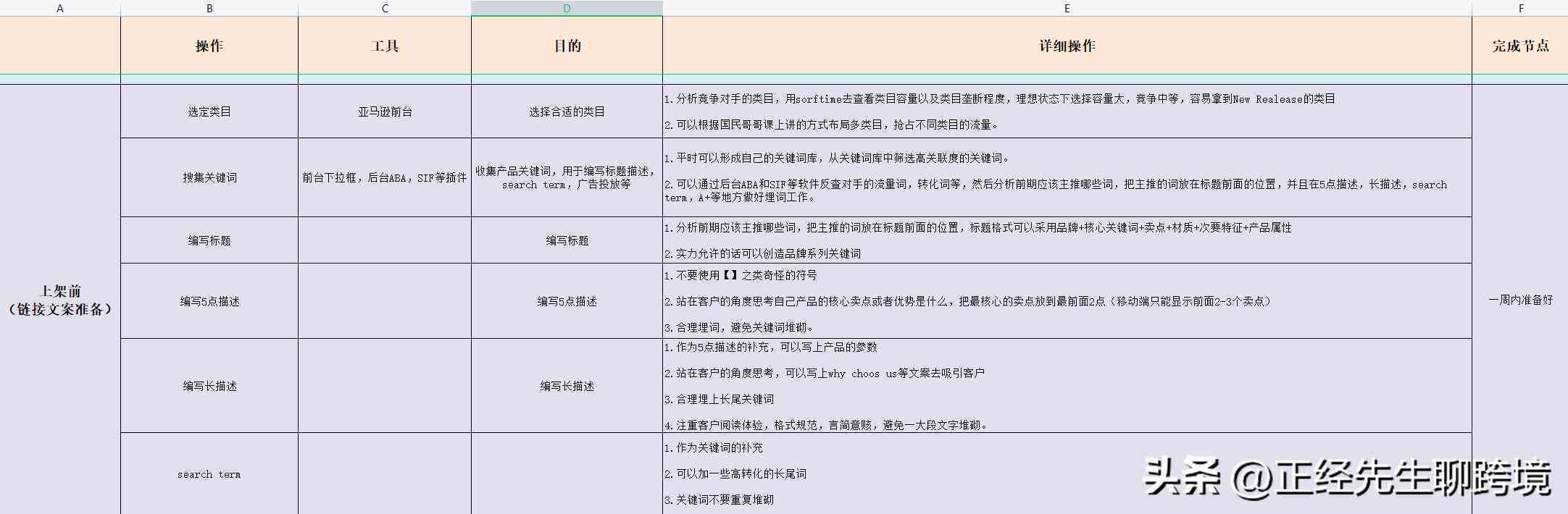Click the detail cell mentioning sorftime类目容量
1568x514 pixels.
coord(1067,111)
